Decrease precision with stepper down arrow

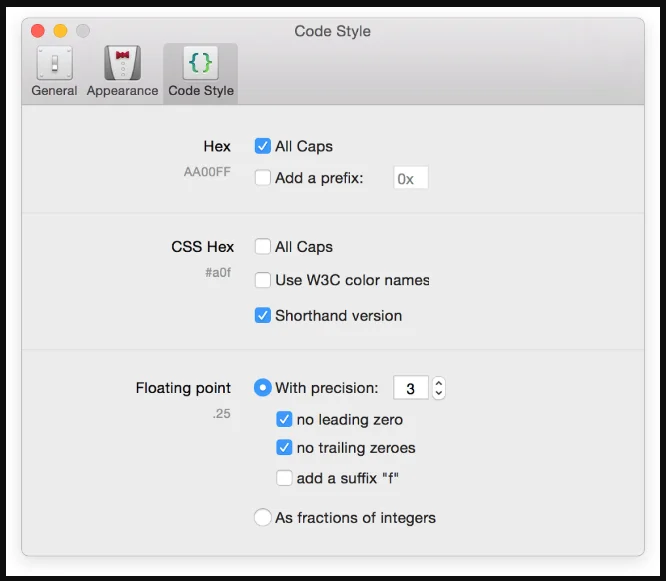click(x=439, y=393)
